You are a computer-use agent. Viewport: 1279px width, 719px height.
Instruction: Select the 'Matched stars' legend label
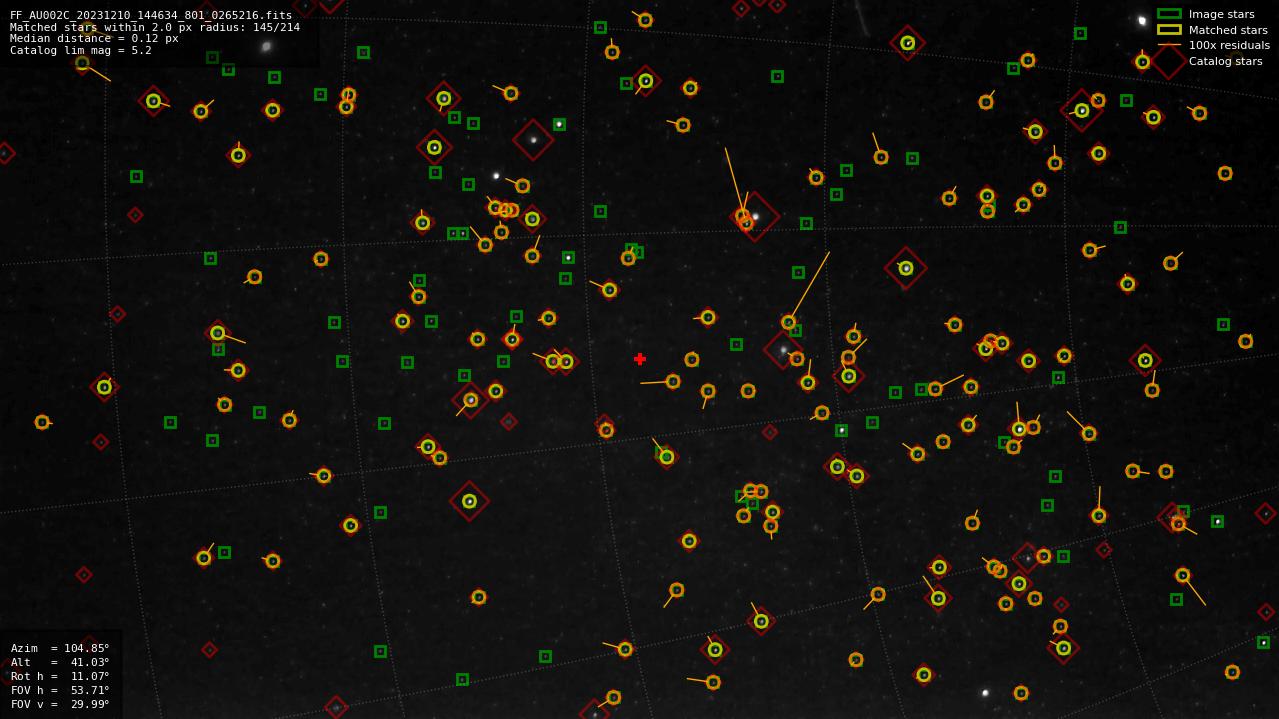(1228, 30)
